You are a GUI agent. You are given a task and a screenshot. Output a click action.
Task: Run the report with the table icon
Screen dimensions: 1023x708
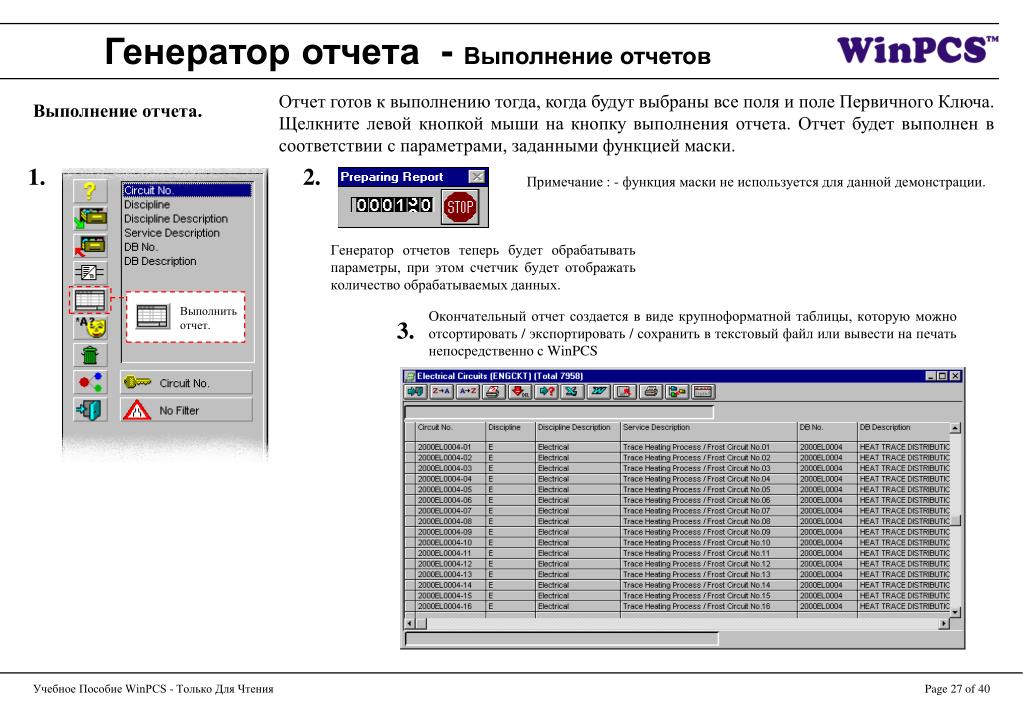(x=90, y=300)
